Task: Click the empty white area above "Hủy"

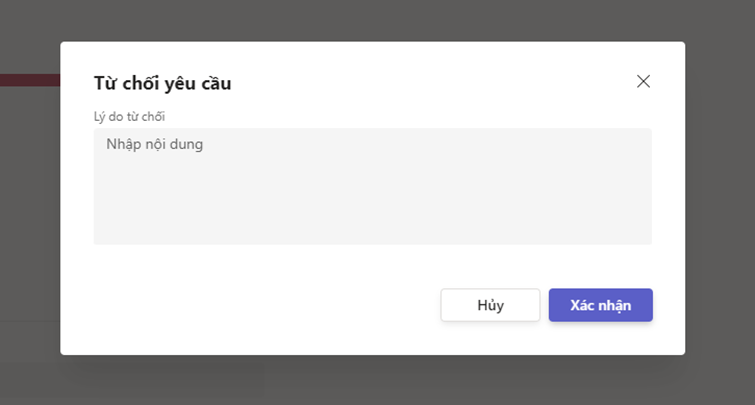Action: point(490,266)
